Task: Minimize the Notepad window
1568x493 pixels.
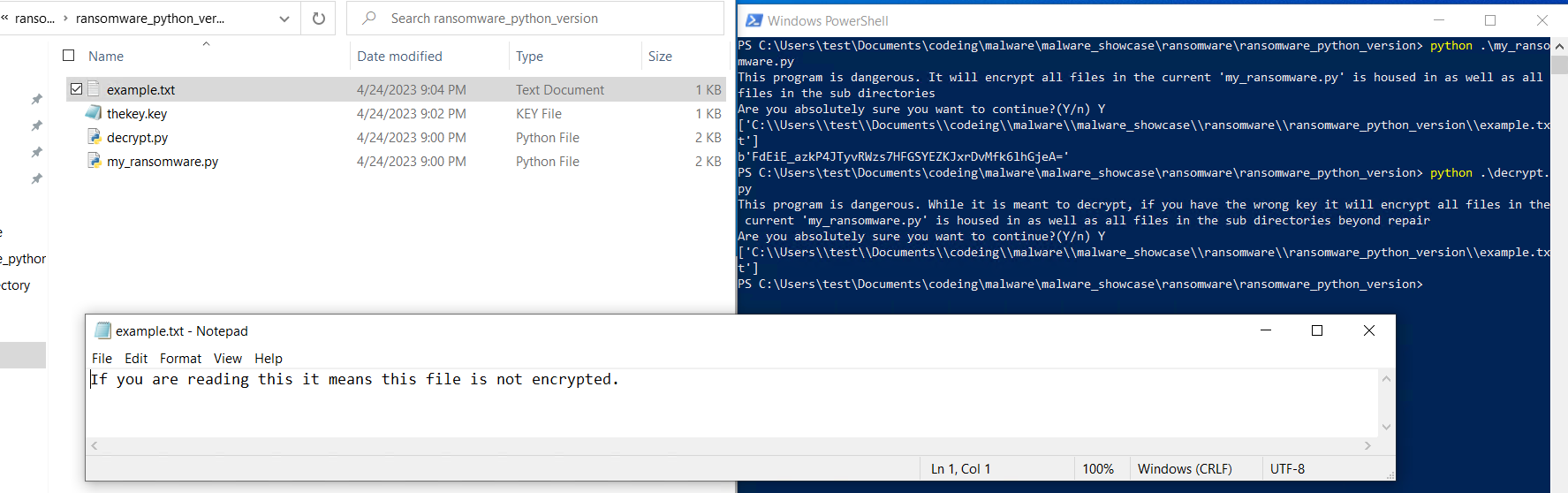Action: coord(1266,330)
